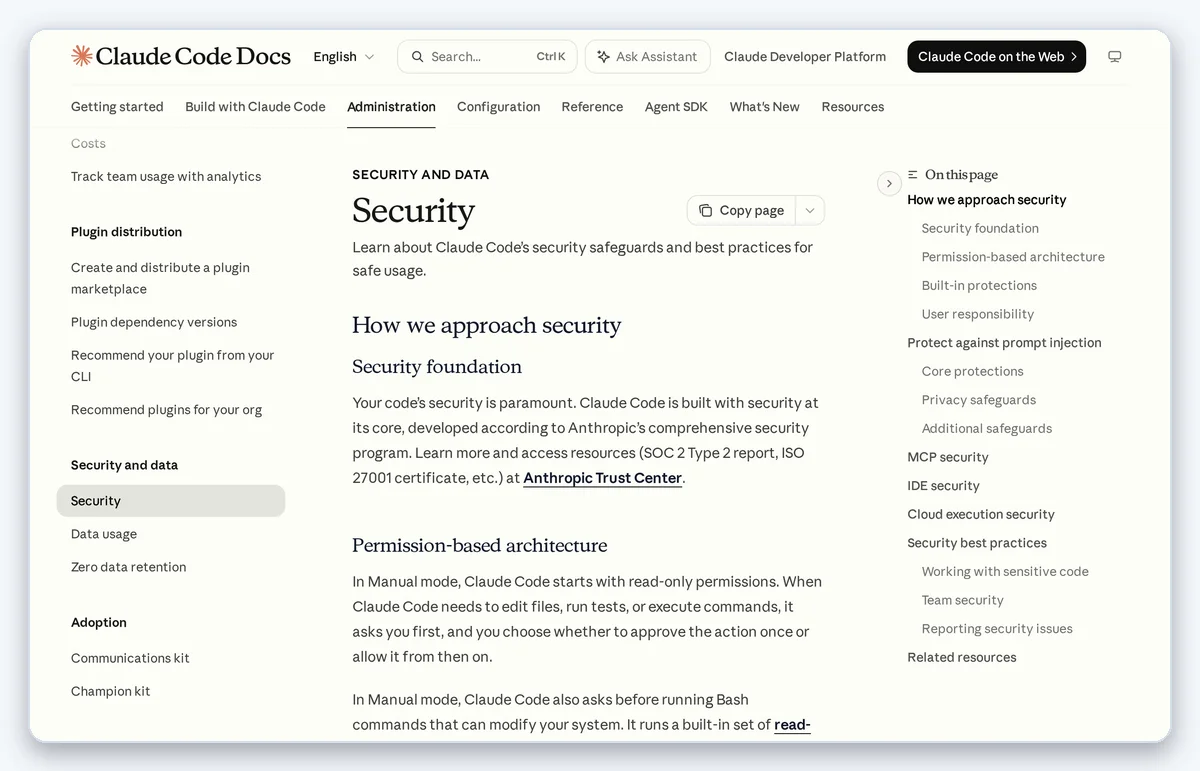Screen dimensions: 1200x771
Task: Open the Agent SDK tab
Action: pyautogui.click(x=676, y=107)
